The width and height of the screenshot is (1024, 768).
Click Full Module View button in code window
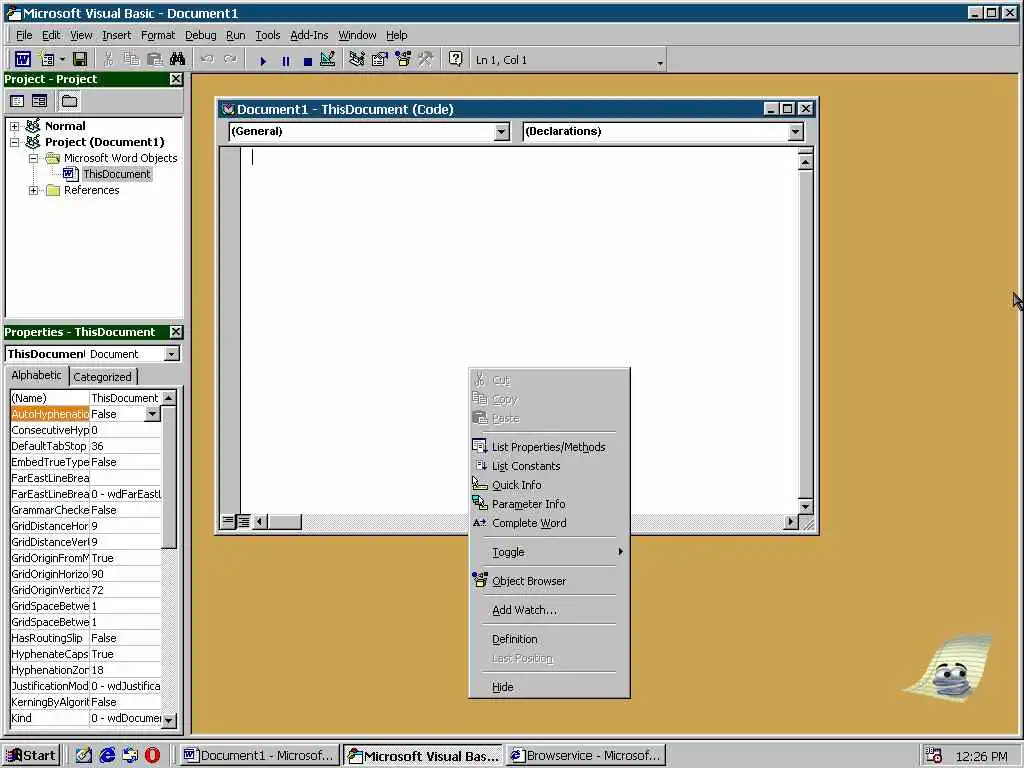point(243,522)
